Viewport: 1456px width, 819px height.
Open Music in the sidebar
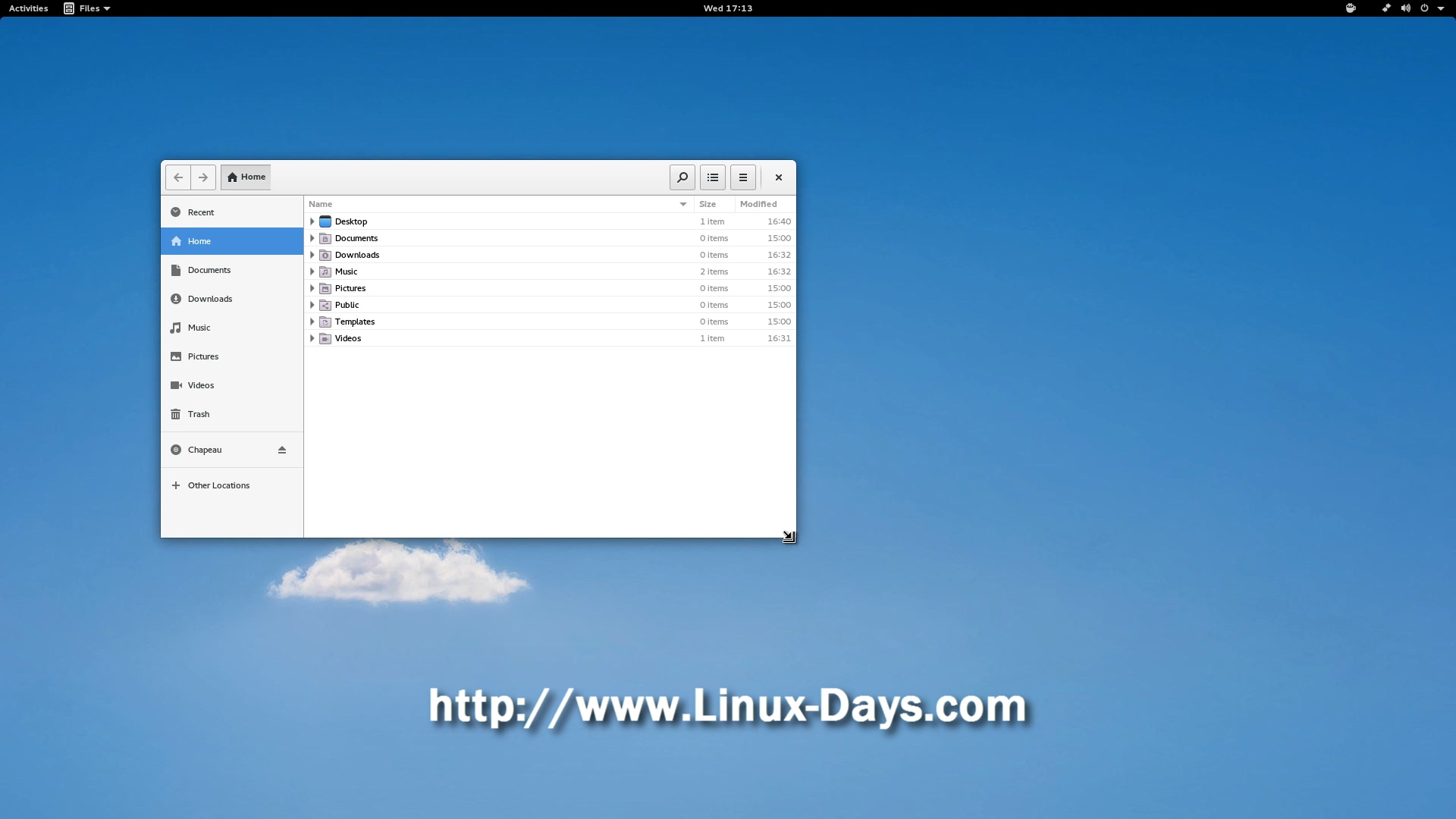coord(232,328)
